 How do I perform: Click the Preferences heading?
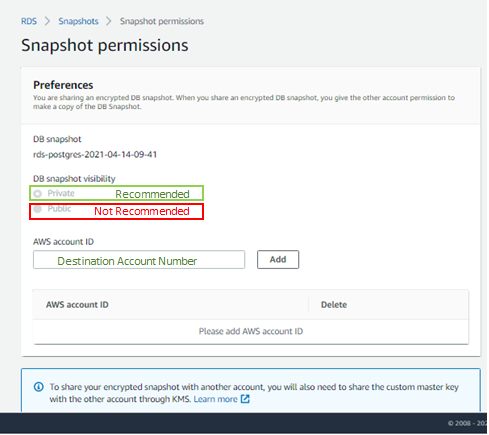pyautogui.click(x=63, y=85)
